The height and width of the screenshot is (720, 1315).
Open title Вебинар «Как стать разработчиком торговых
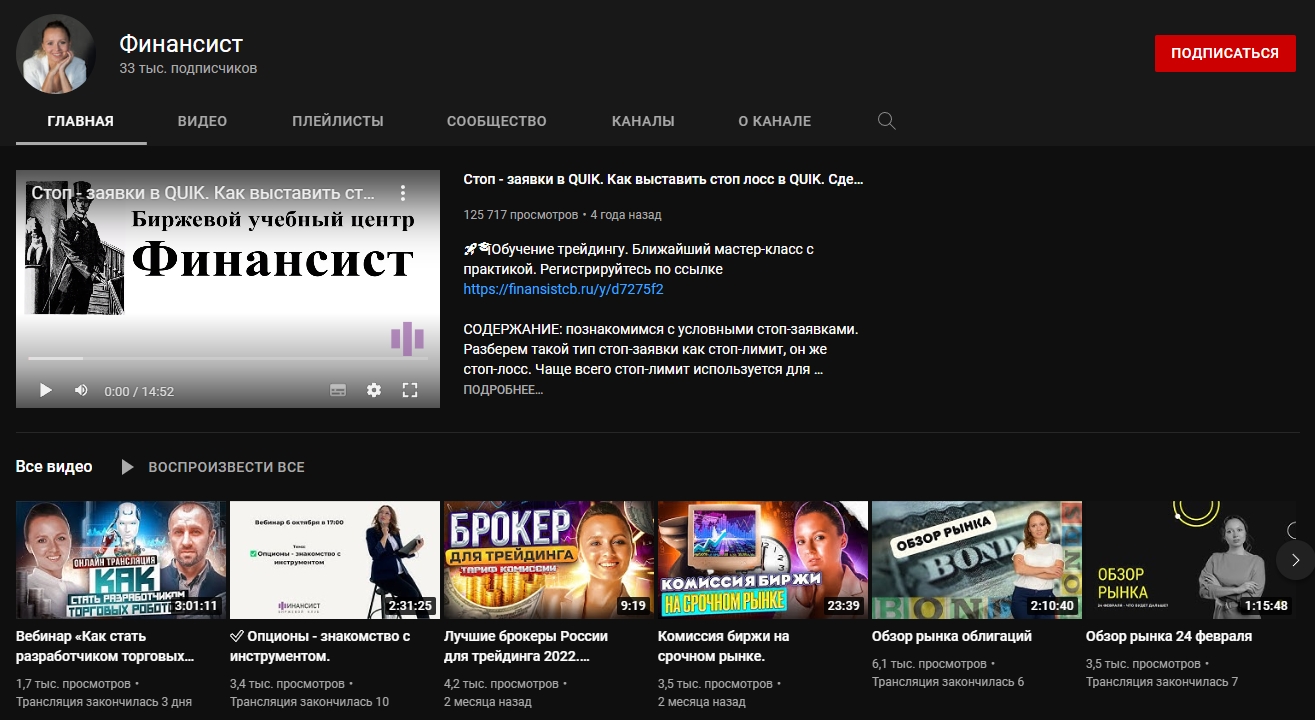105,646
